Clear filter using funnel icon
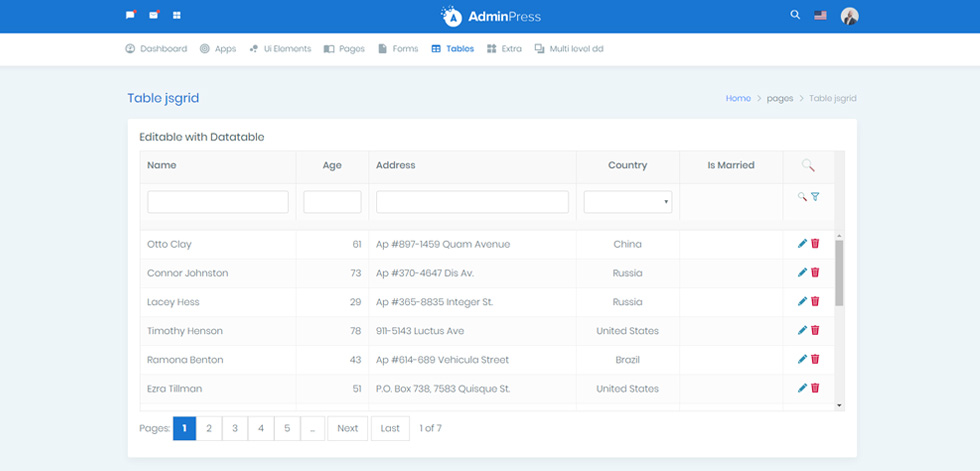The image size is (980, 471). [x=815, y=197]
